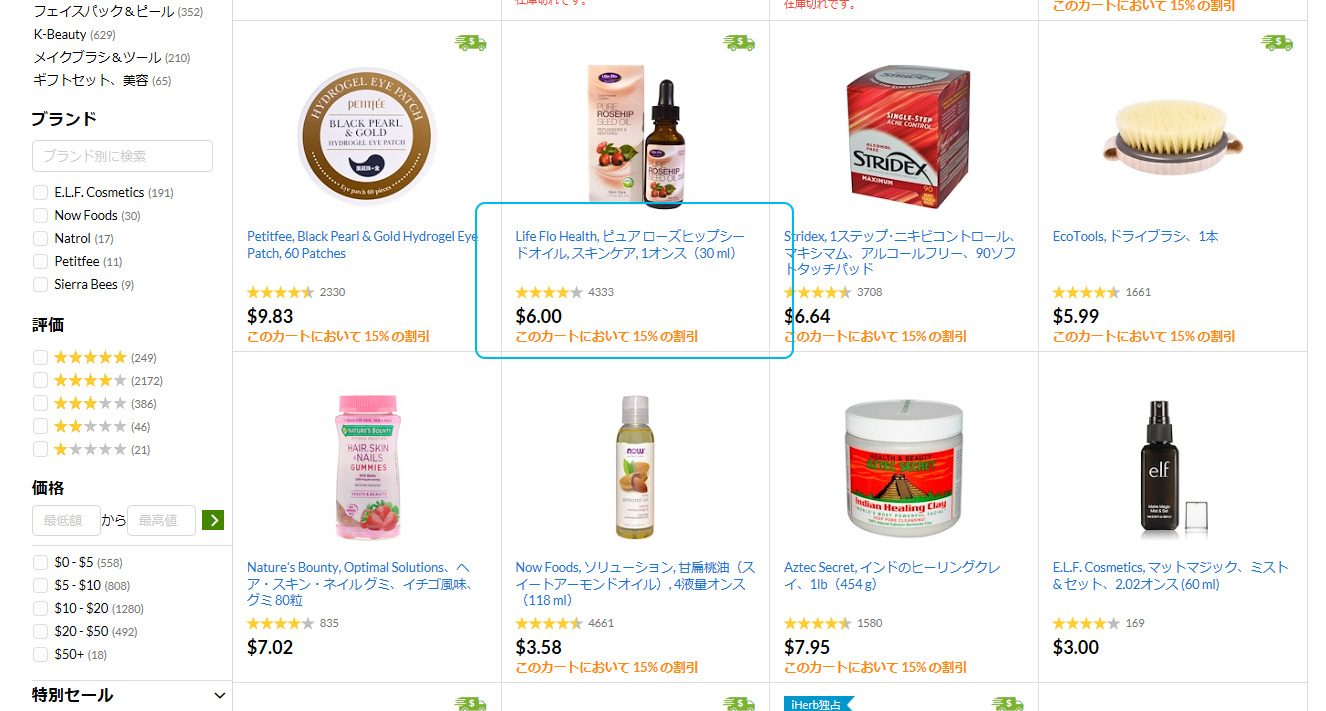Open the Stridex acne pads product image

[x=904, y=135]
